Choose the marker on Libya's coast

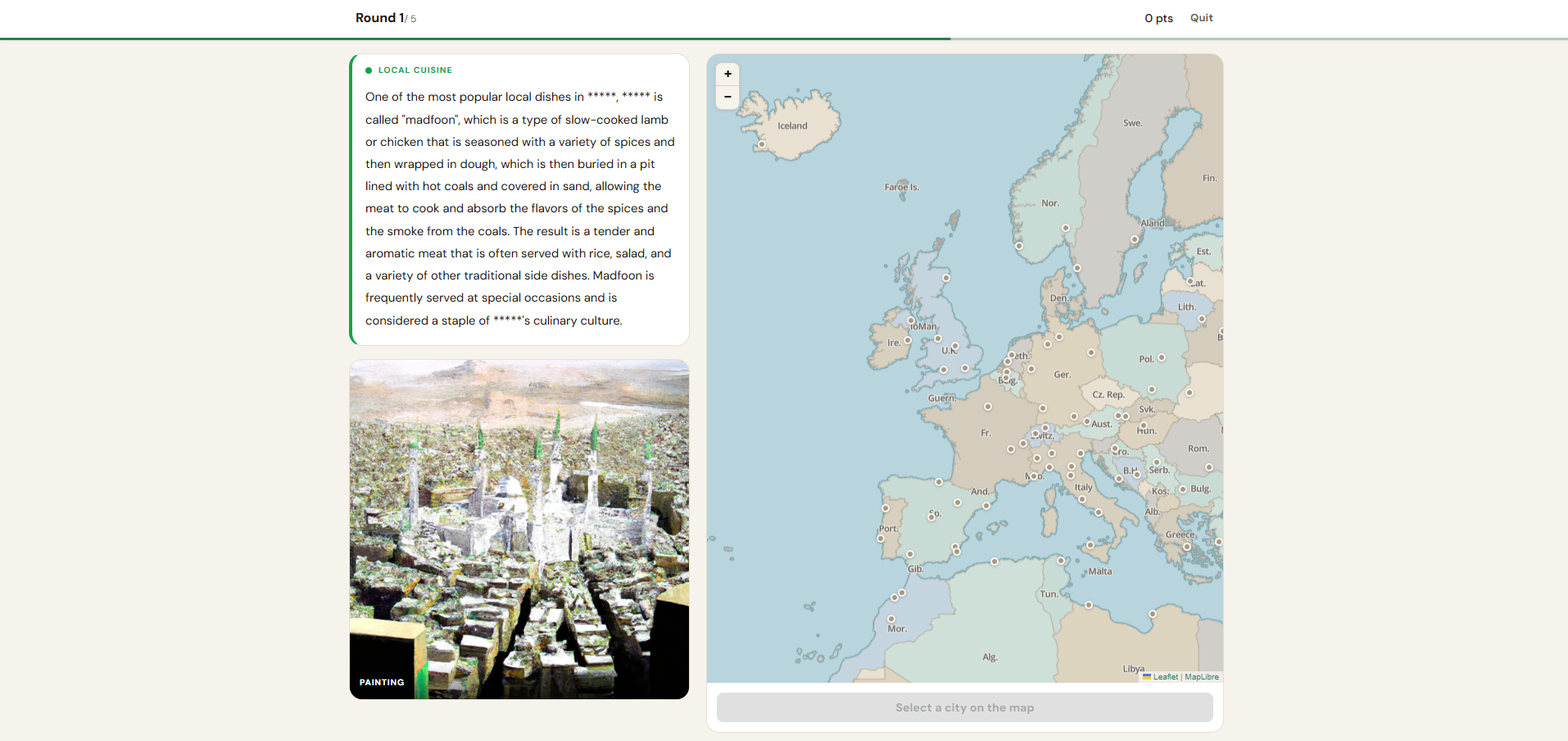[x=1153, y=614]
